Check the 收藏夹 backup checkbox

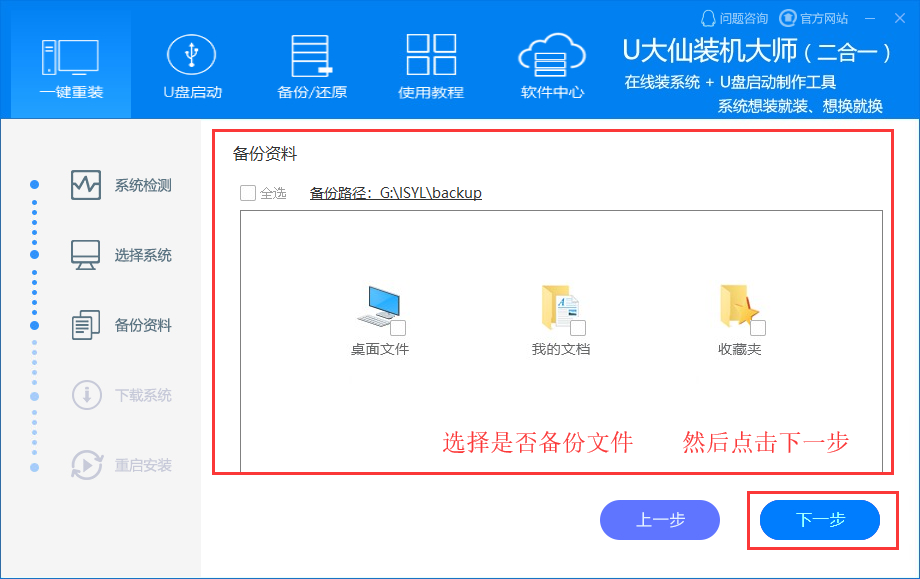(x=758, y=327)
